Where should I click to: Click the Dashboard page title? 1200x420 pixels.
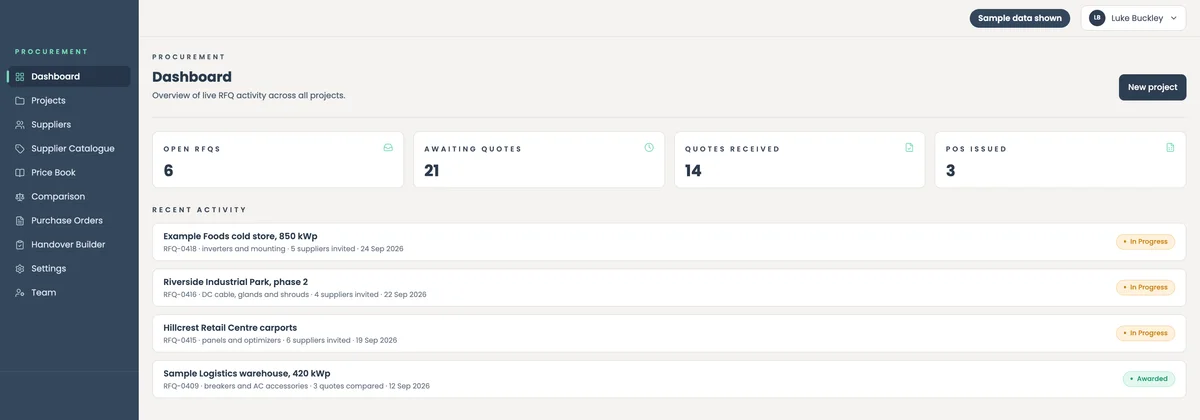[x=192, y=77]
